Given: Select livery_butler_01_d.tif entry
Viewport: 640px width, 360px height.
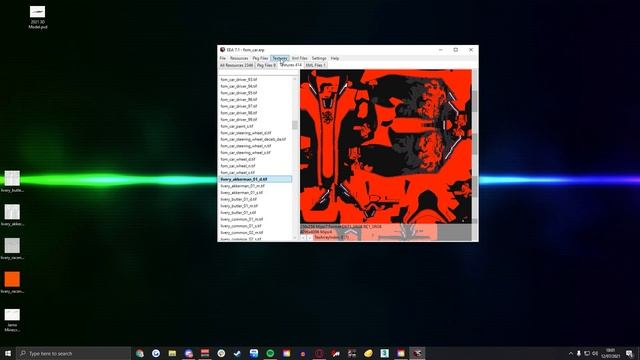Looking at the screenshot, I should pos(255,199).
